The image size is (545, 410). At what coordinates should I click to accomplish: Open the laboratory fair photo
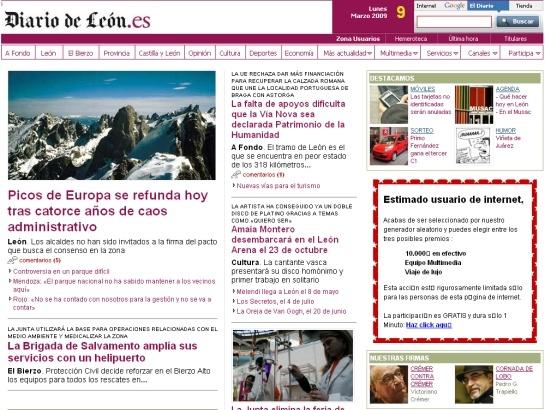[x=293, y=366]
